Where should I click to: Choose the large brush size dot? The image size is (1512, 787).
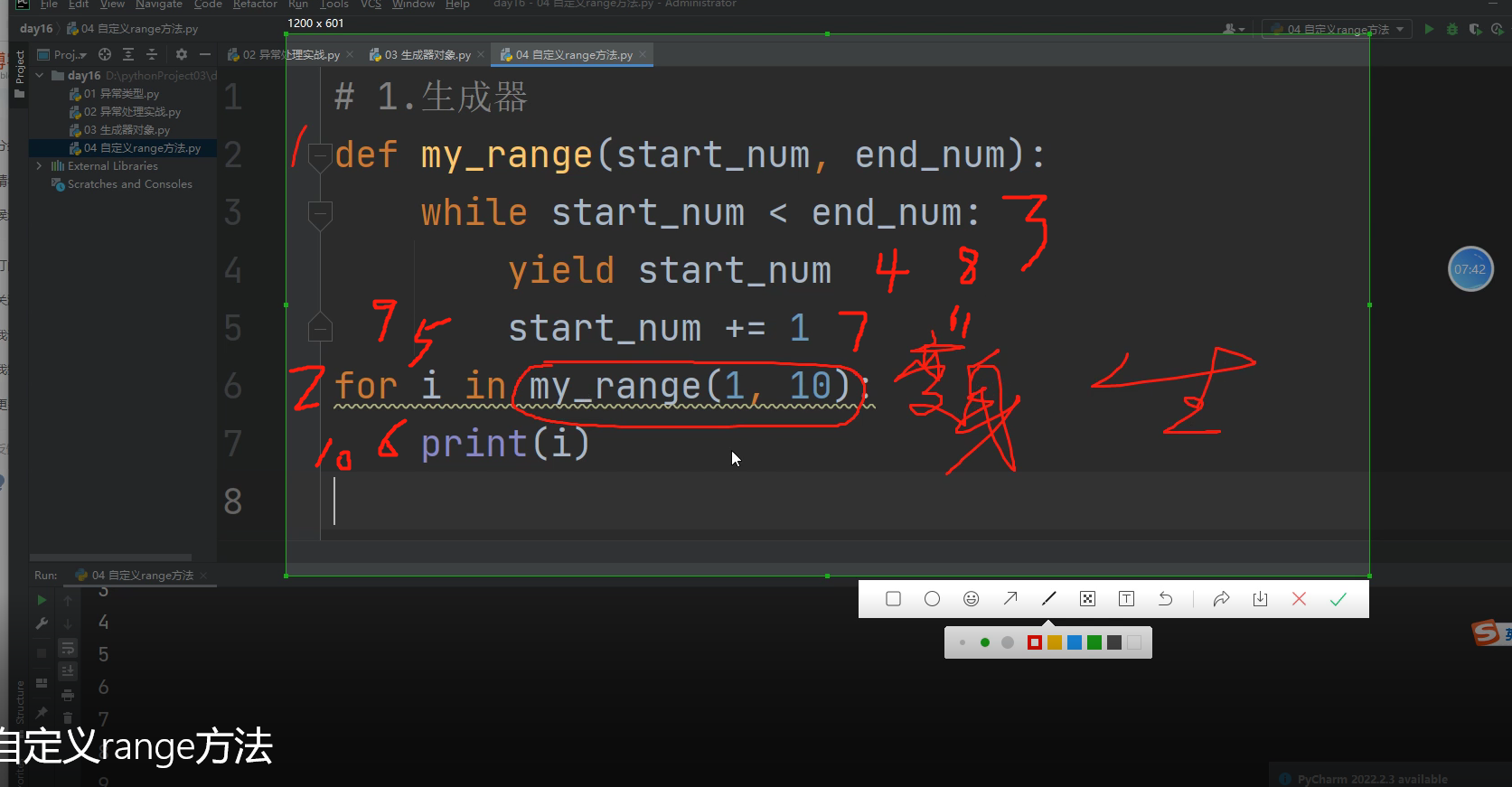tap(1008, 642)
